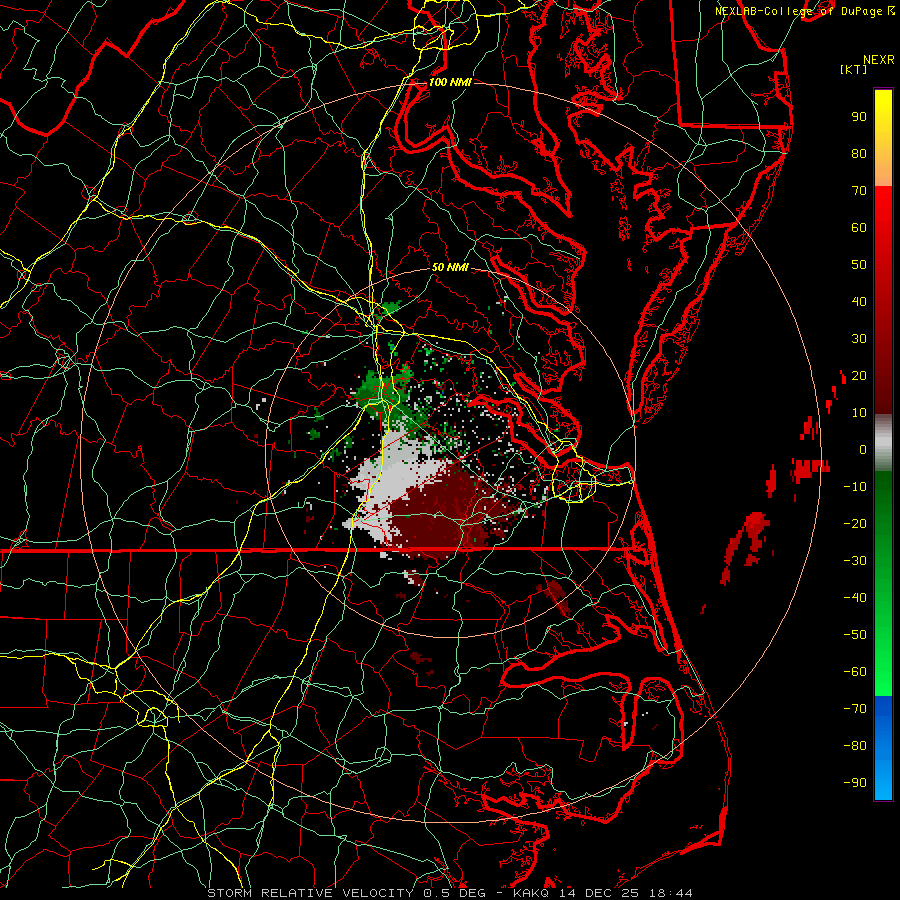
Task: Click the 100 NMI range ring label
Action: click(450, 82)
